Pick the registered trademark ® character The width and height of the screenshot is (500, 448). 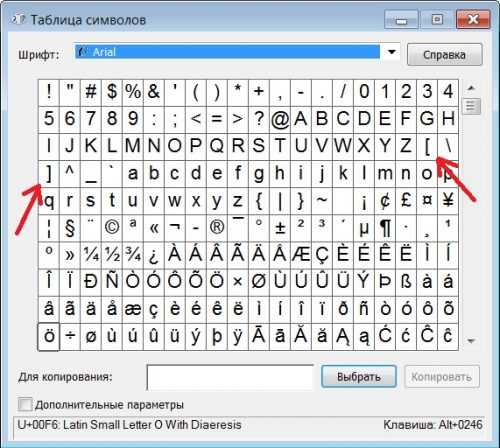click(217, 228)
